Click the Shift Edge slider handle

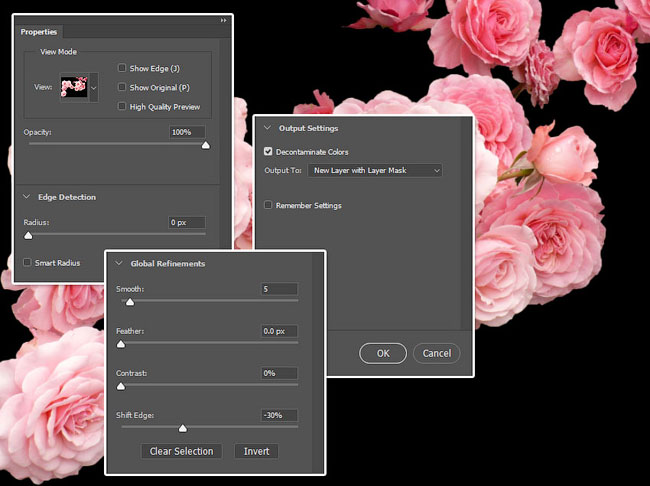click(182, 428)
